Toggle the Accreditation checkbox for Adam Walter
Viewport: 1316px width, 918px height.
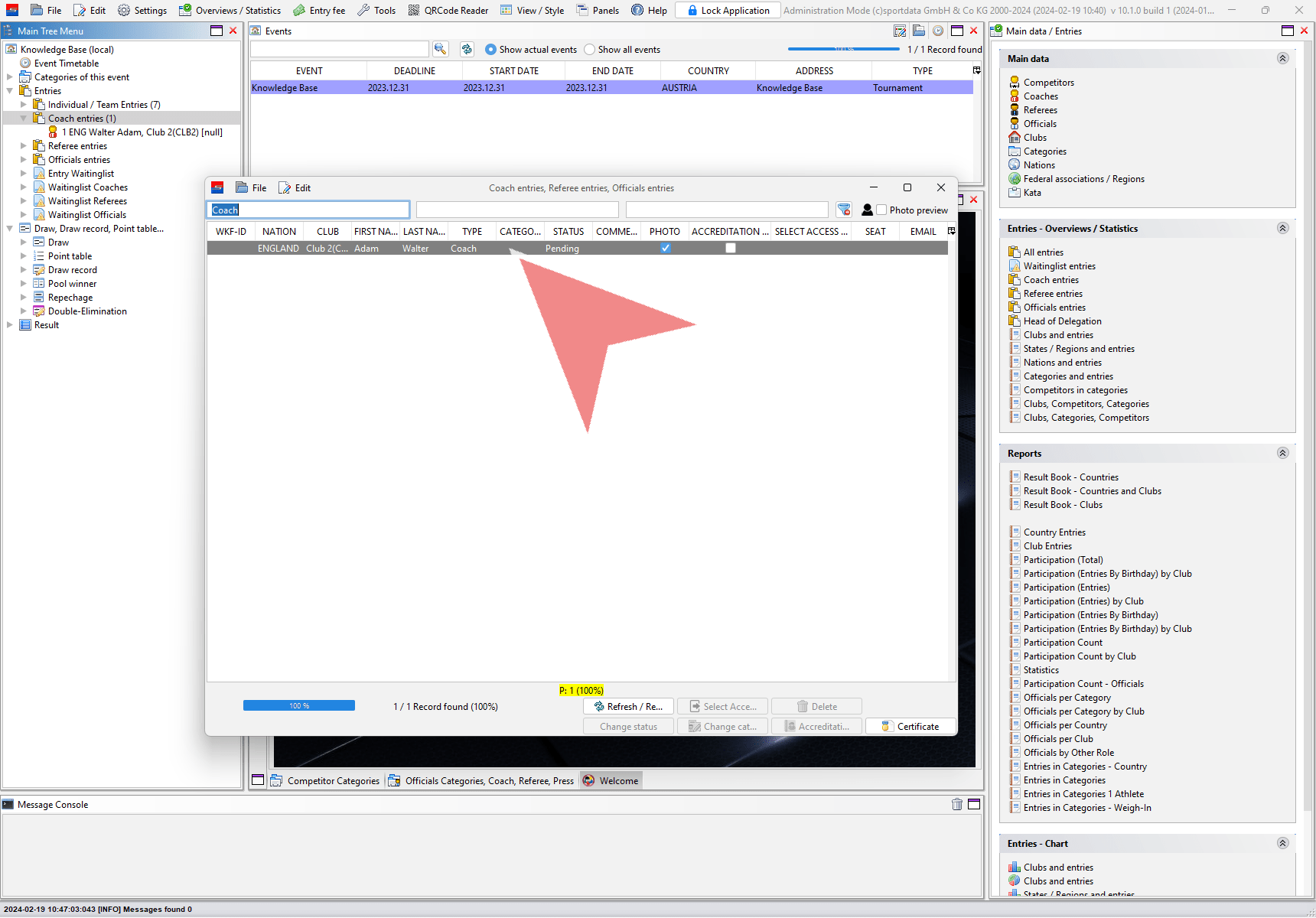point(731,248)
